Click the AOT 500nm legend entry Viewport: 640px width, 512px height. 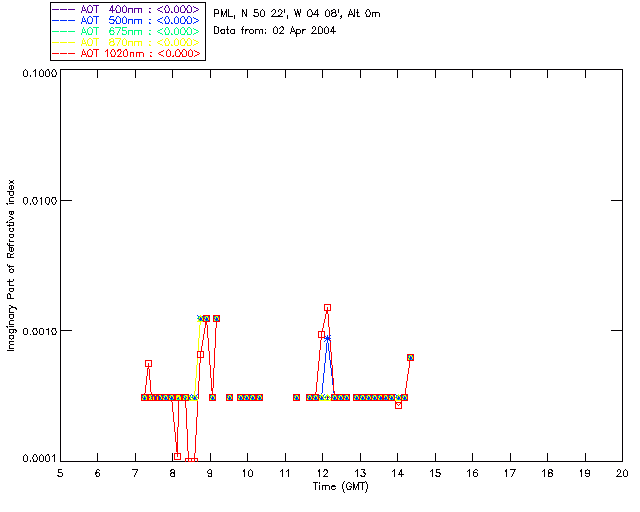click(x=127, y=20)
